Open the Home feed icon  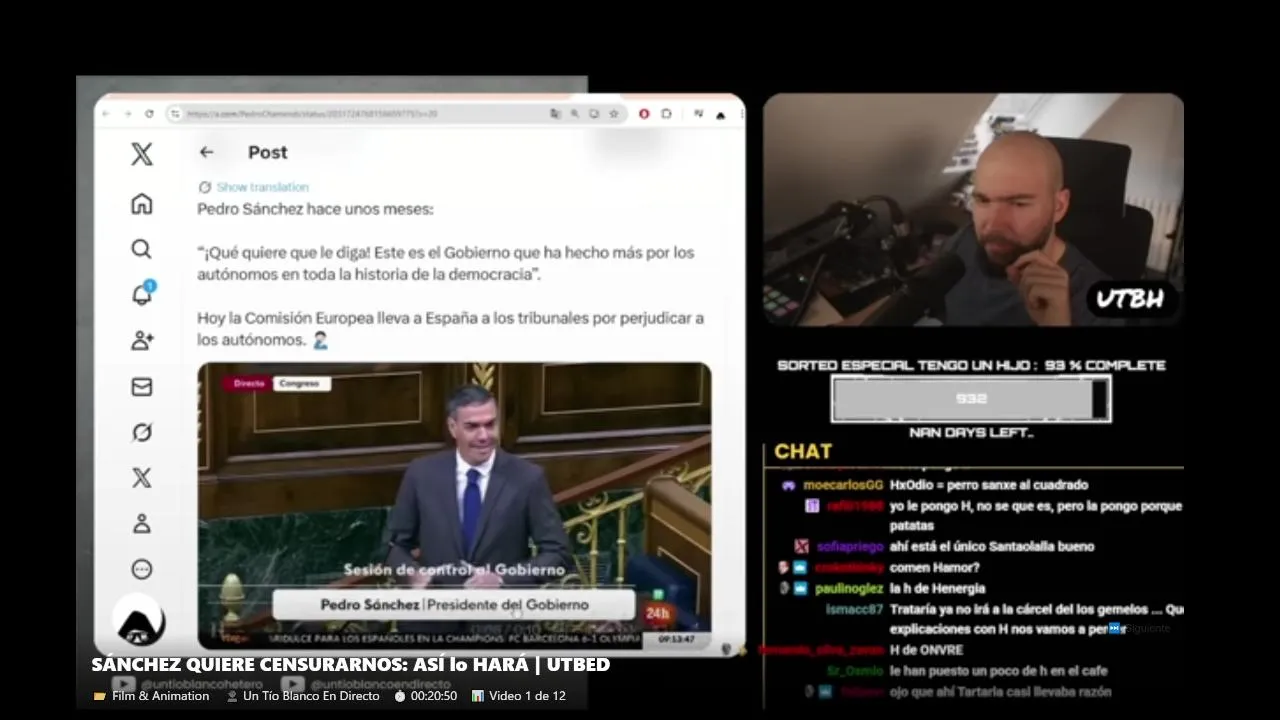point(141,204)
